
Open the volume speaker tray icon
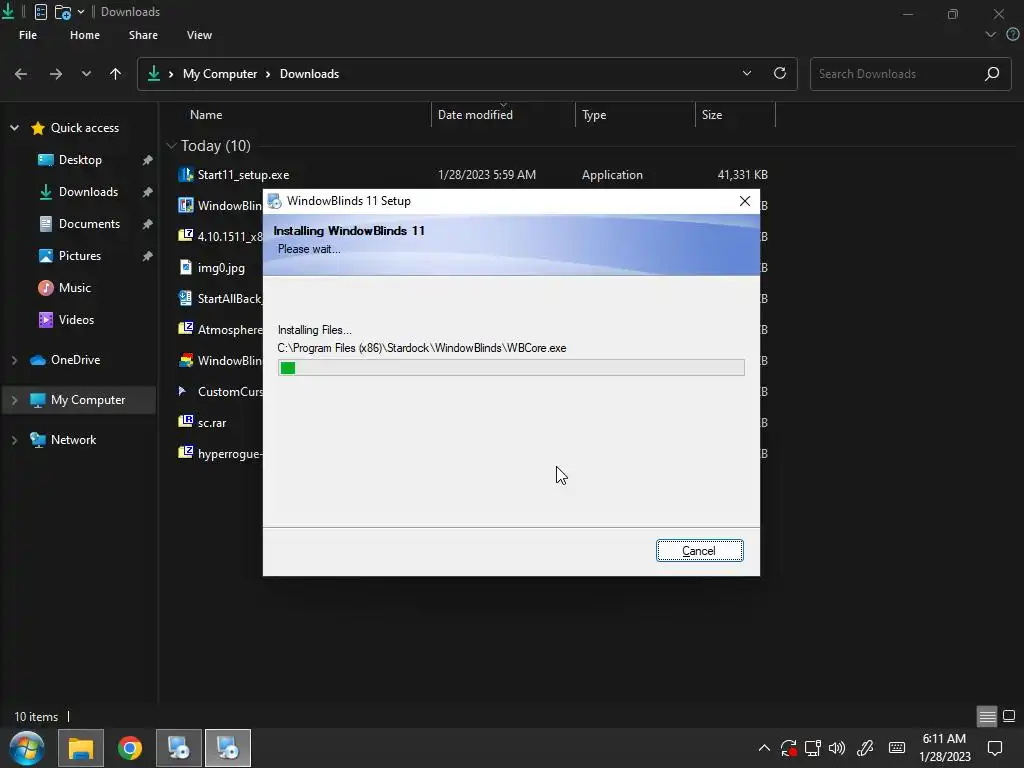pos(837,748)
